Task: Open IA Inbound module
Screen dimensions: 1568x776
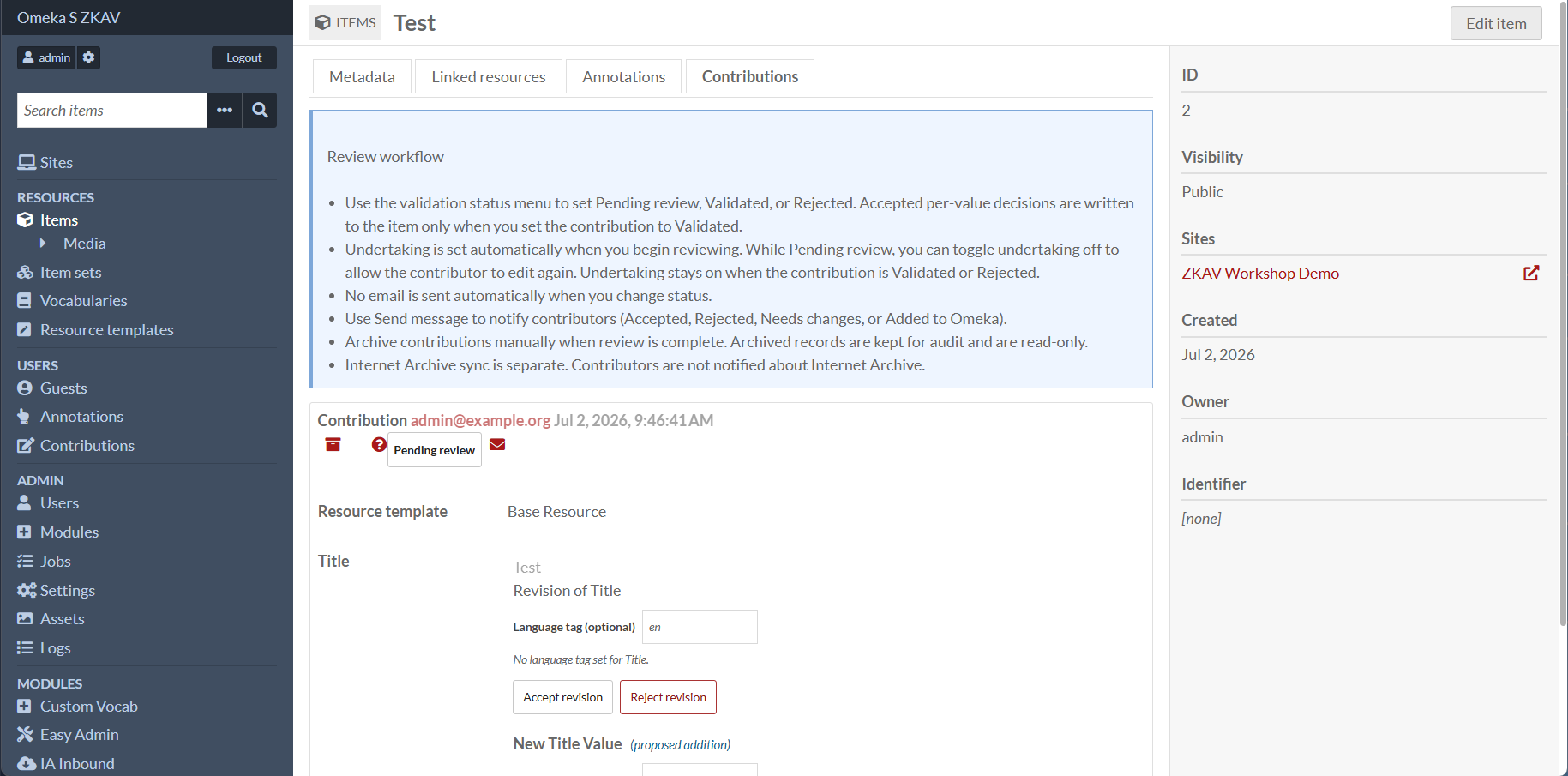Action: pos(66,764)
